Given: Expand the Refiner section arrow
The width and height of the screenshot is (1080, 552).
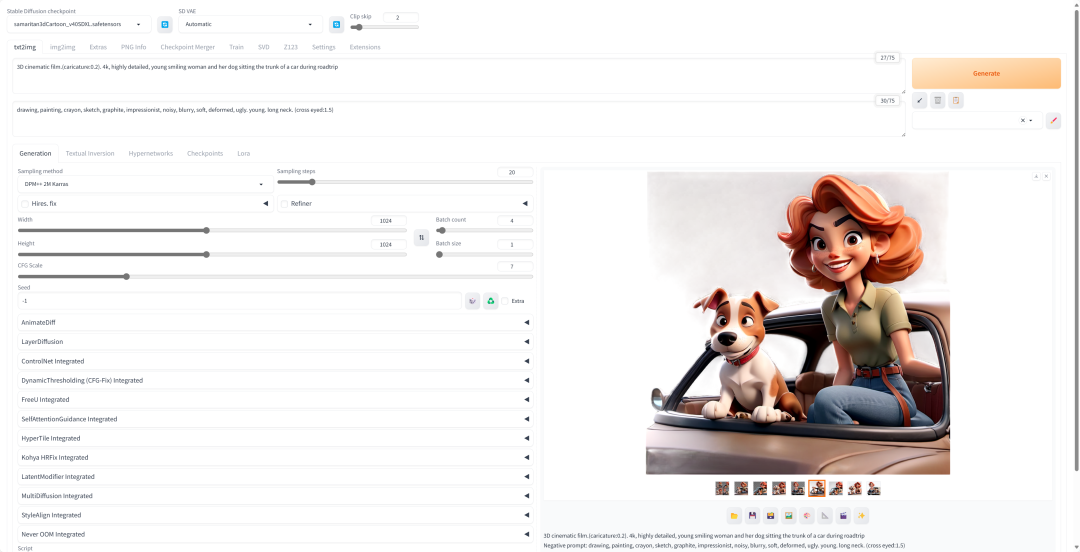Looking at the screenshot, I should point(525,204).
